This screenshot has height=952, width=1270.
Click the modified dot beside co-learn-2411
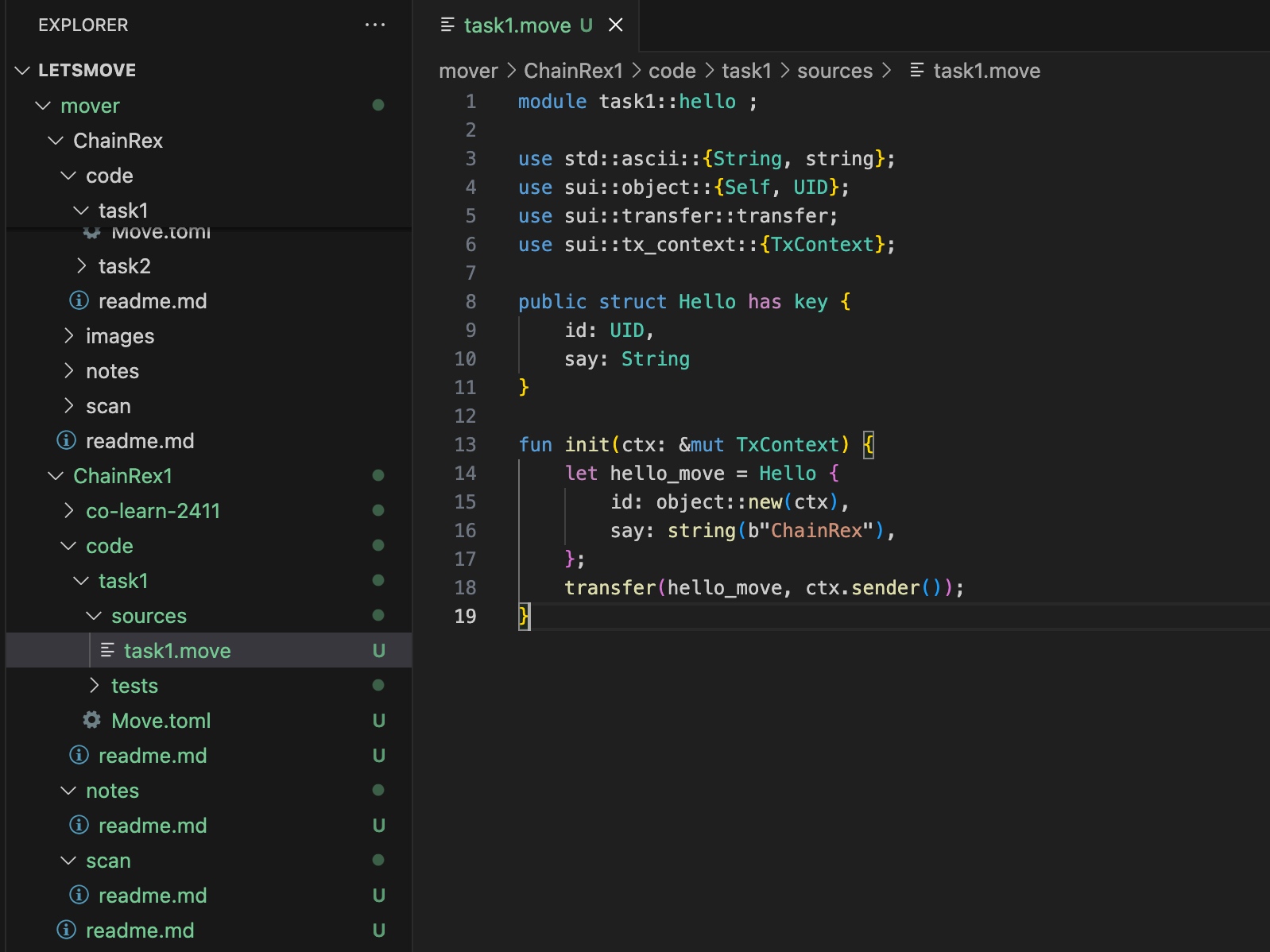tap(378, 511)
